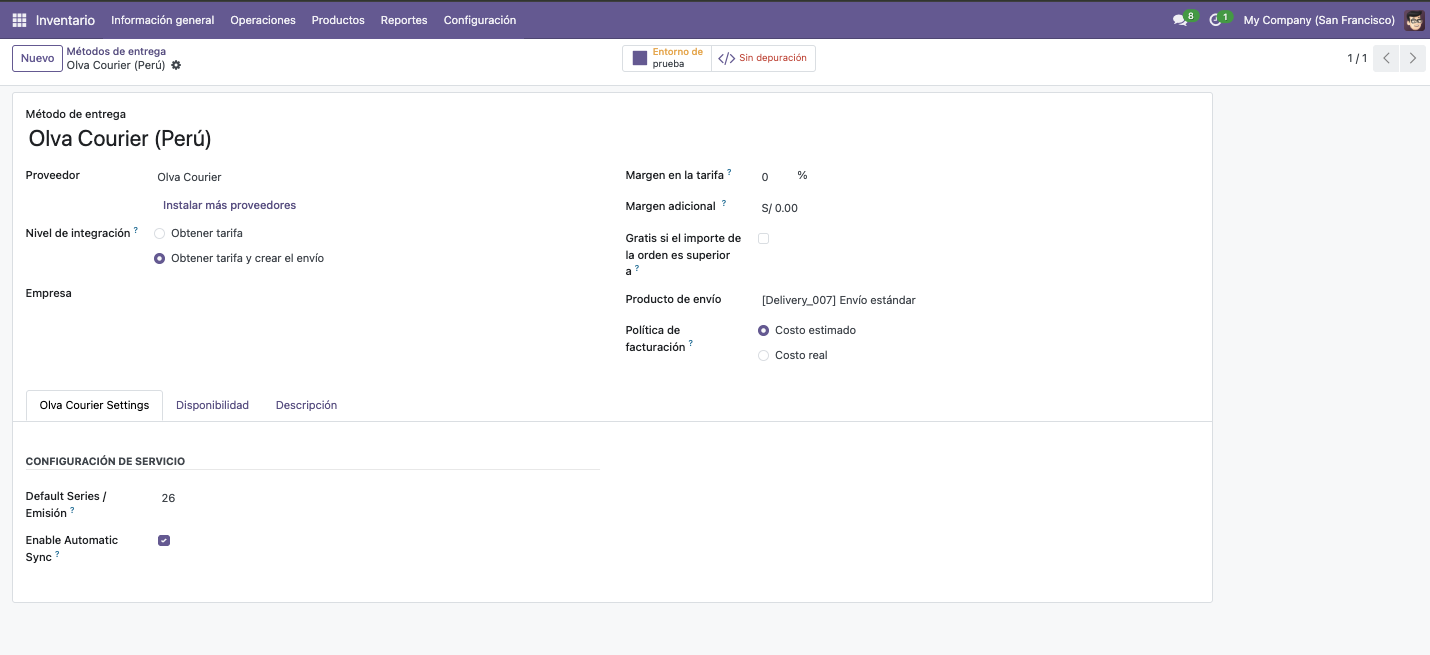
Task: Click the Instalar más proveedores link
Action: [229, 205]
